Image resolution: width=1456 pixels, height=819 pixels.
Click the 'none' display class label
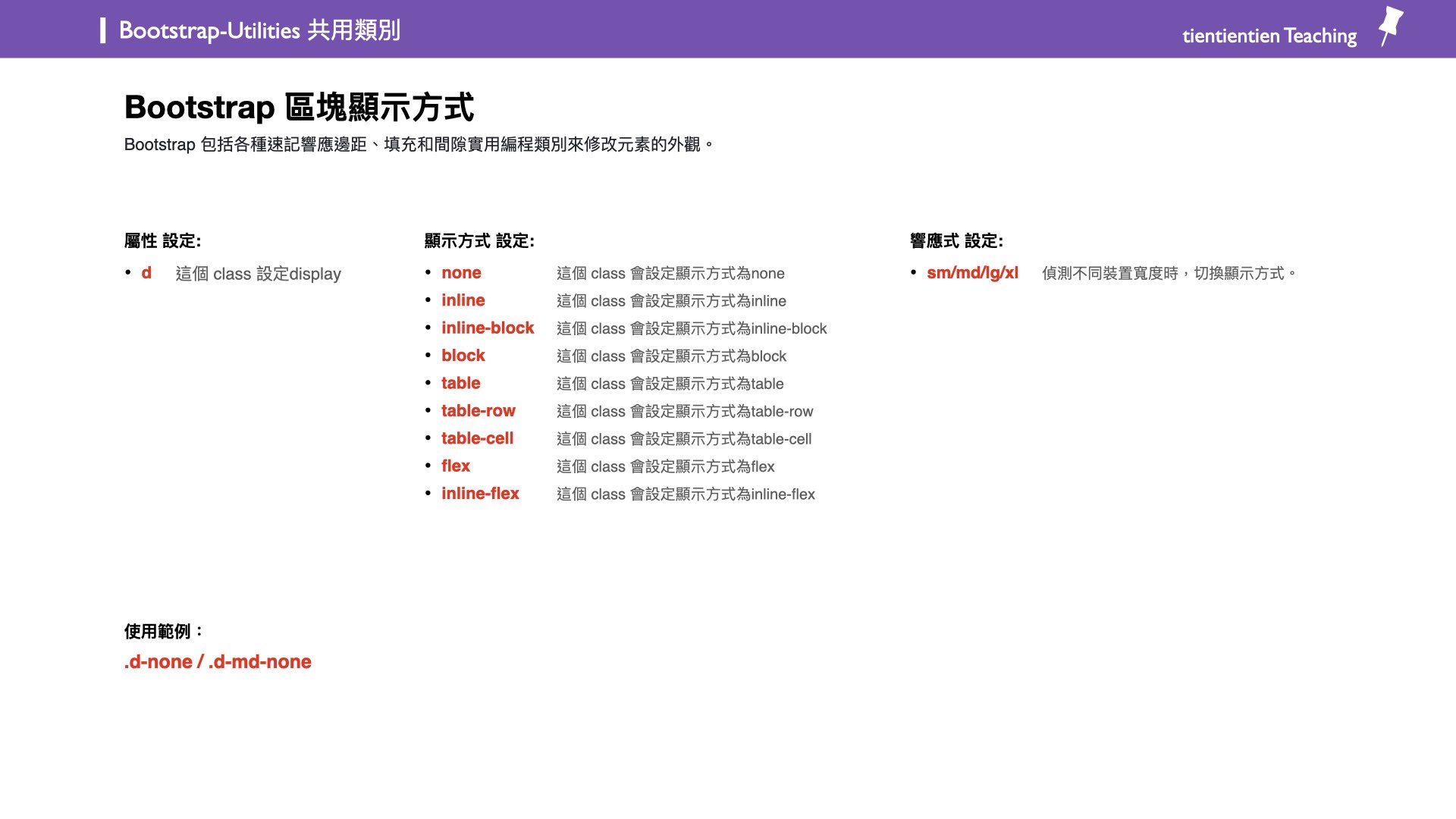[461, 273]
